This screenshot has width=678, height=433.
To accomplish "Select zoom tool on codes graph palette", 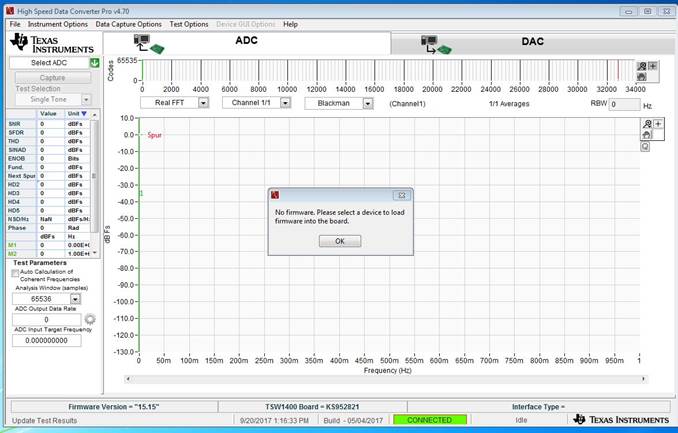I will pos(642,66).
